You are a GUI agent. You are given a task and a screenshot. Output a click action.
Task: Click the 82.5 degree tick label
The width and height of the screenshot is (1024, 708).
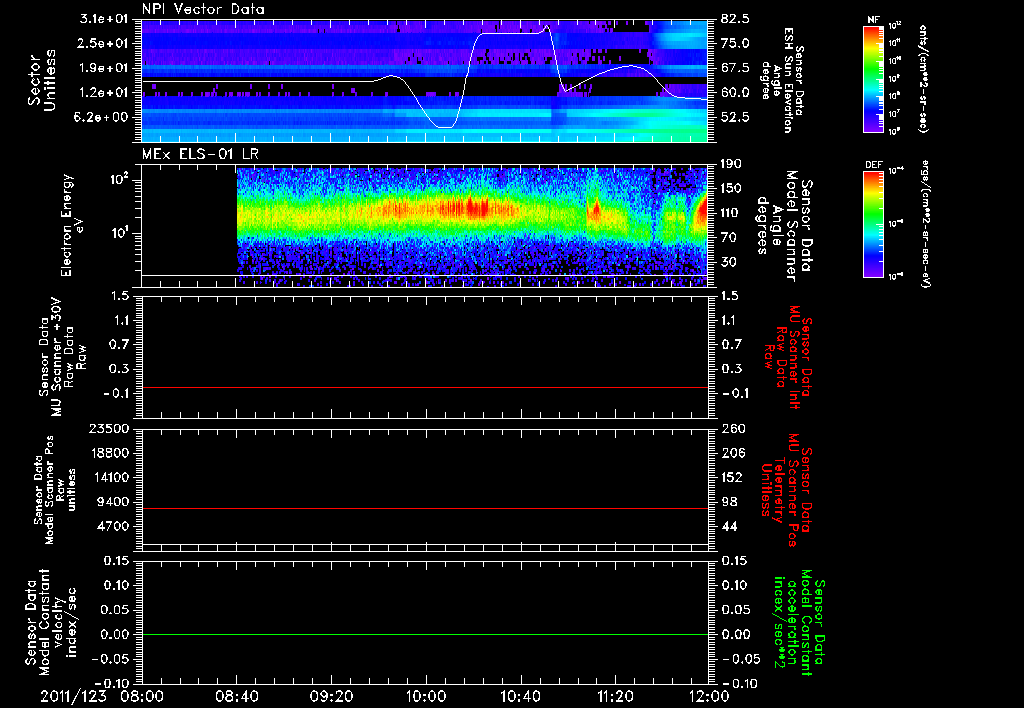pos(735,19)
